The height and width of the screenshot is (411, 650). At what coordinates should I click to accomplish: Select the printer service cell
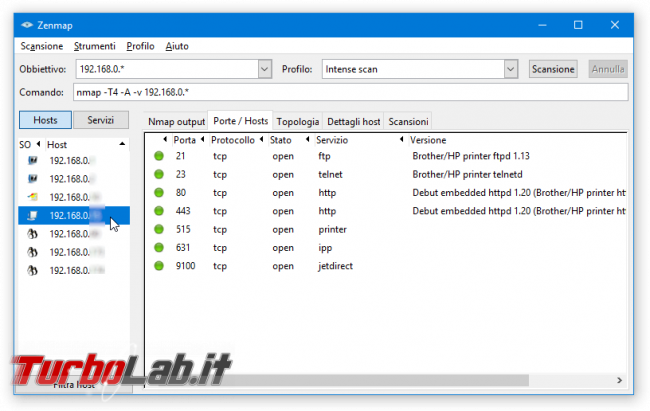click(332, 229)
